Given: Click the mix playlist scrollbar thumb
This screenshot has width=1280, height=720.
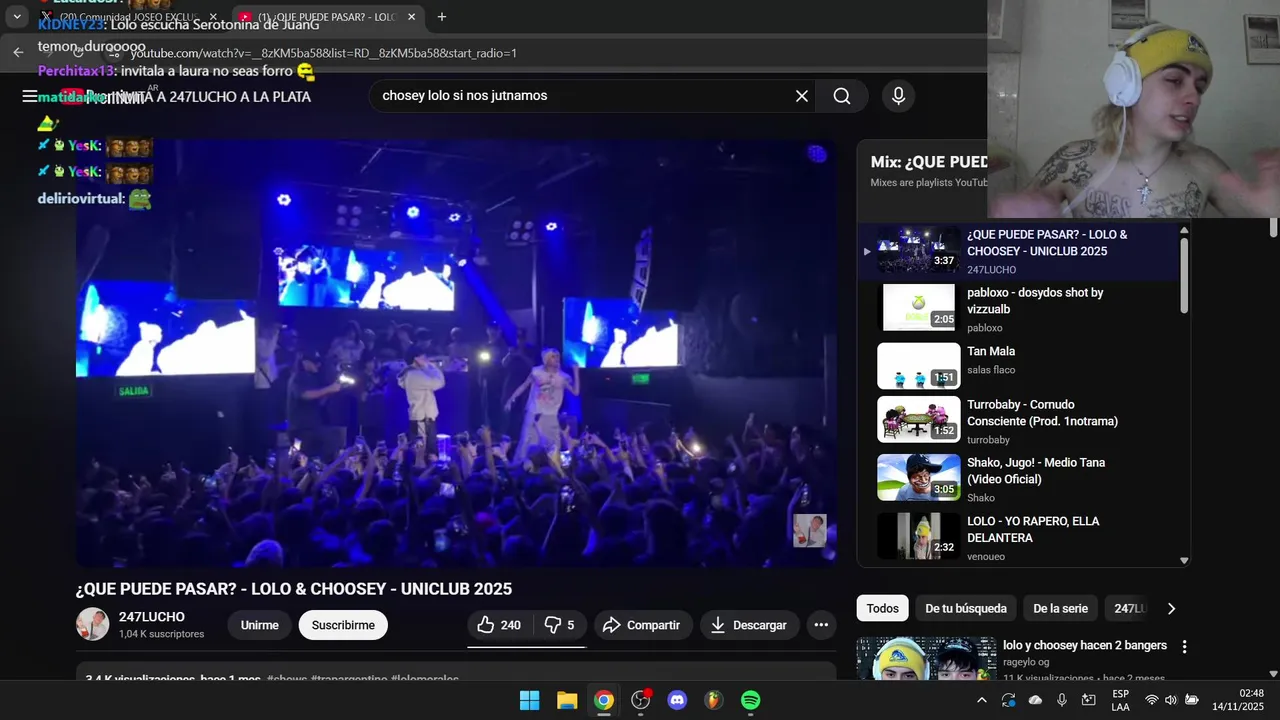Looking at the screenshot, I should (1184, 275).
